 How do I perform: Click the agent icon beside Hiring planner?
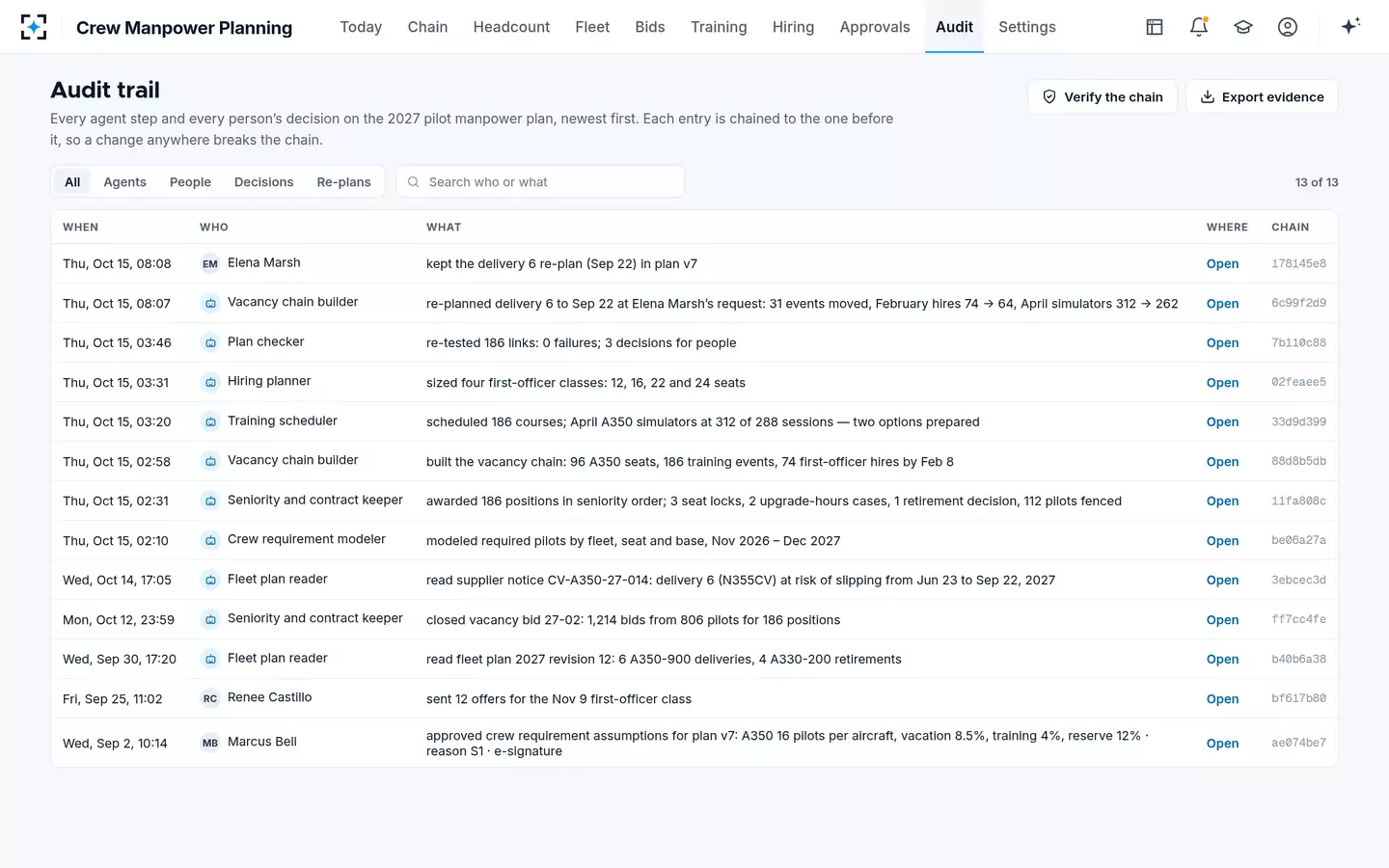tap(210, 382)
